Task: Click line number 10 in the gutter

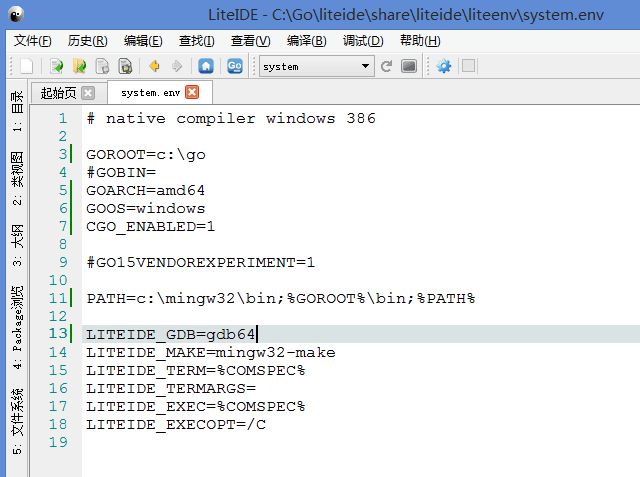Action: (x=58, y=280)
